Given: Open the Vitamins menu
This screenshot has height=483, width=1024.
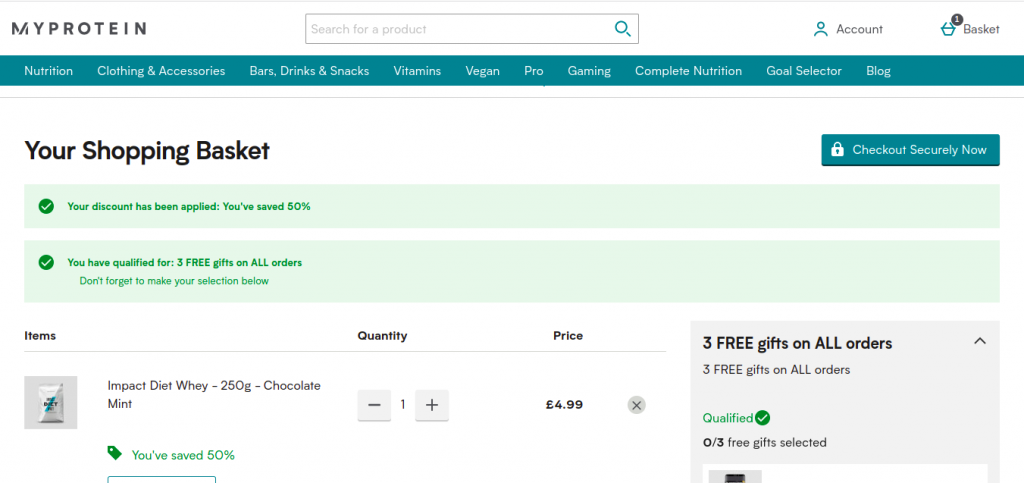Looking at the screenshot, I should click(417, 71).
